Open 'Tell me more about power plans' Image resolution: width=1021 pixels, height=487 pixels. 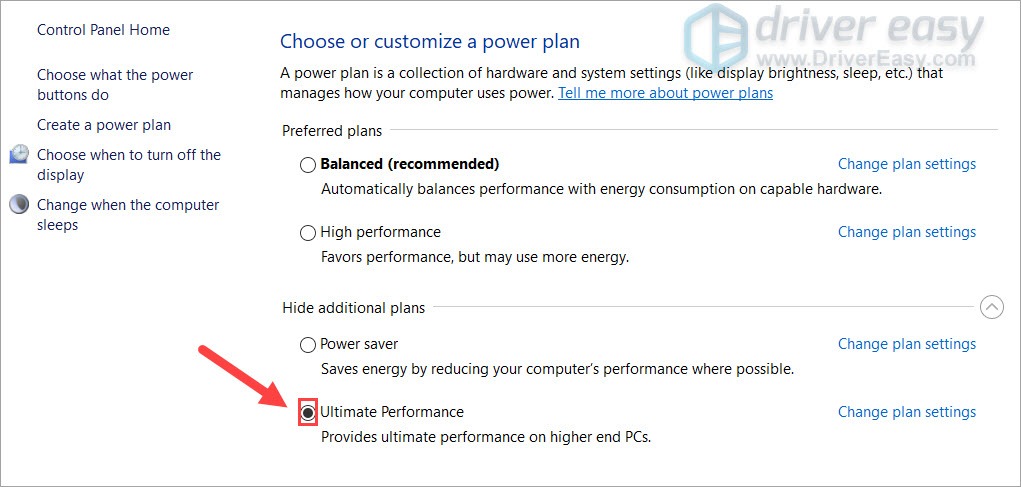665,93
